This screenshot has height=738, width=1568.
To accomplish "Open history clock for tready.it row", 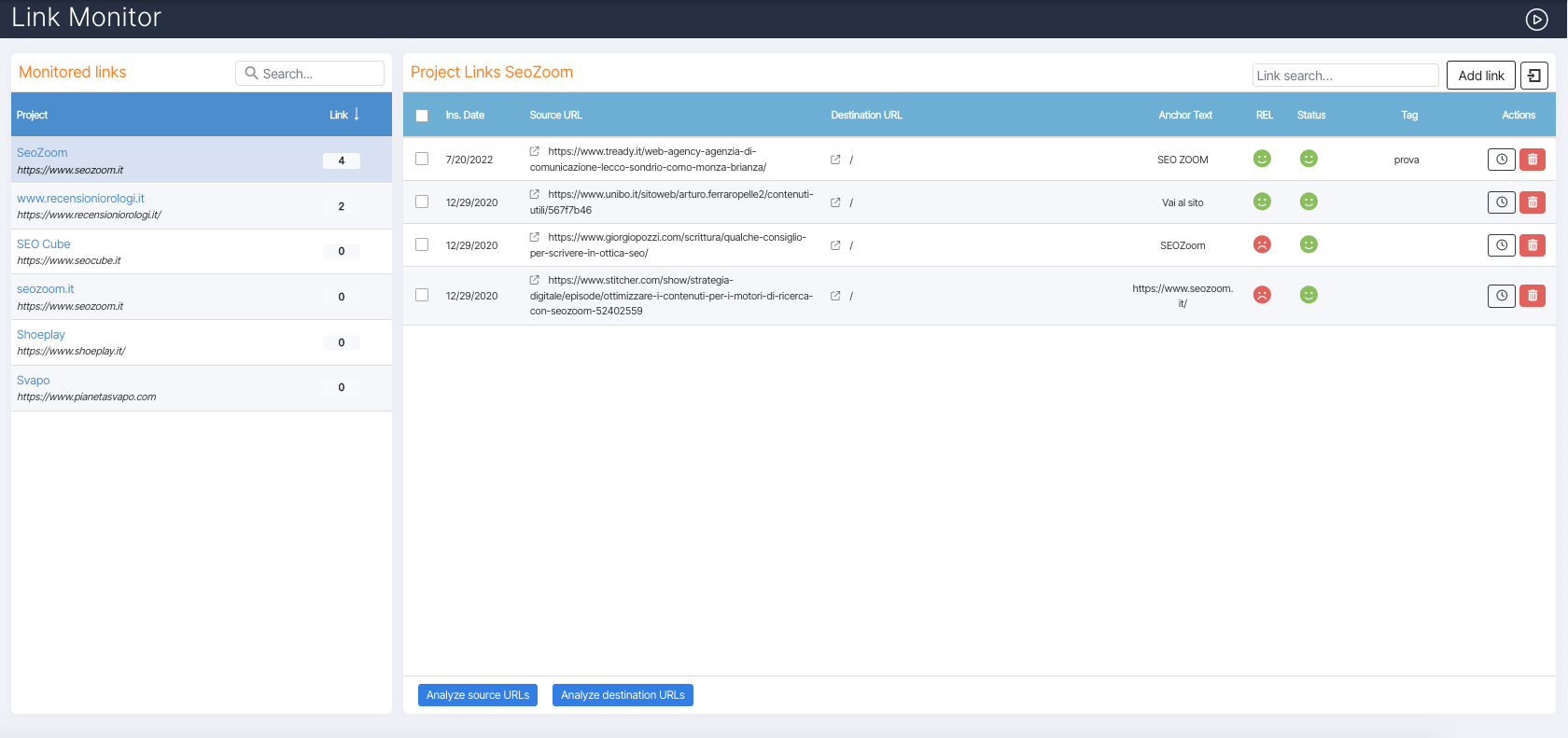I will pos(1501,160).
